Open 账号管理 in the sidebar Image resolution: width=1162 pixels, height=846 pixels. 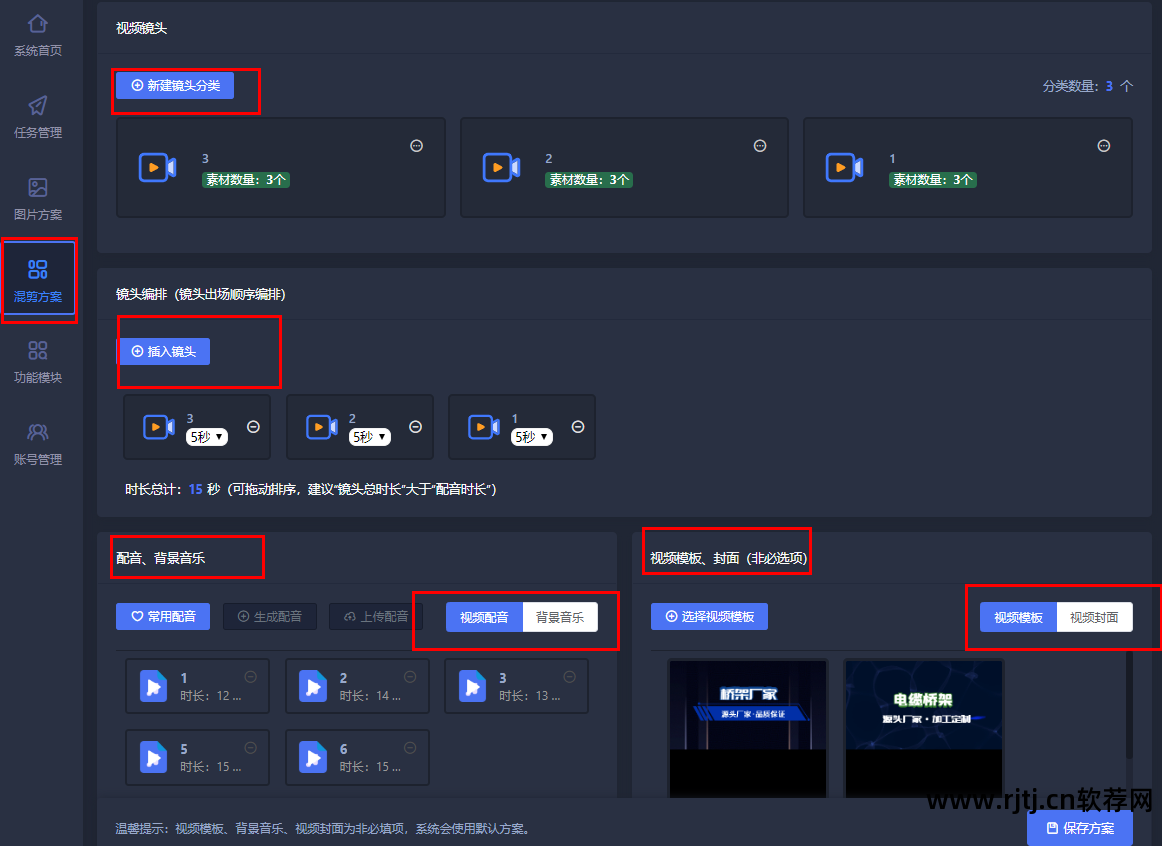pyautogui.click(x=38, y=444)
